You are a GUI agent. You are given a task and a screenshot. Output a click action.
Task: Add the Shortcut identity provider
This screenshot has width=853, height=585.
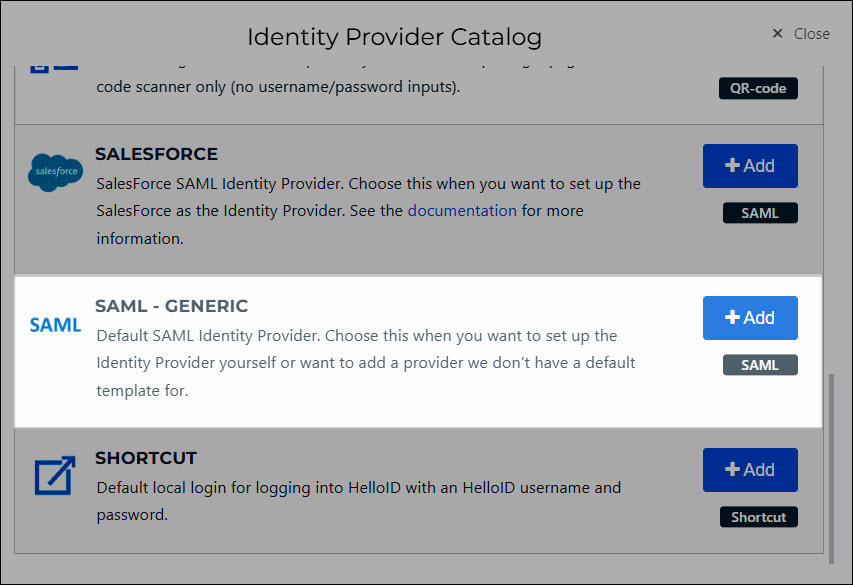tap(750, 470)
